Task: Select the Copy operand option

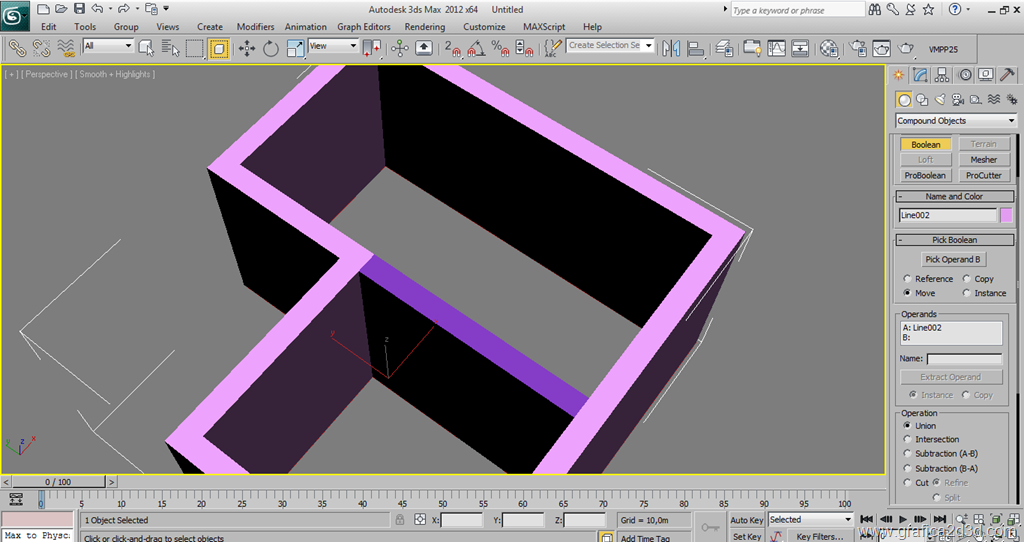Action: pos(967,279)
